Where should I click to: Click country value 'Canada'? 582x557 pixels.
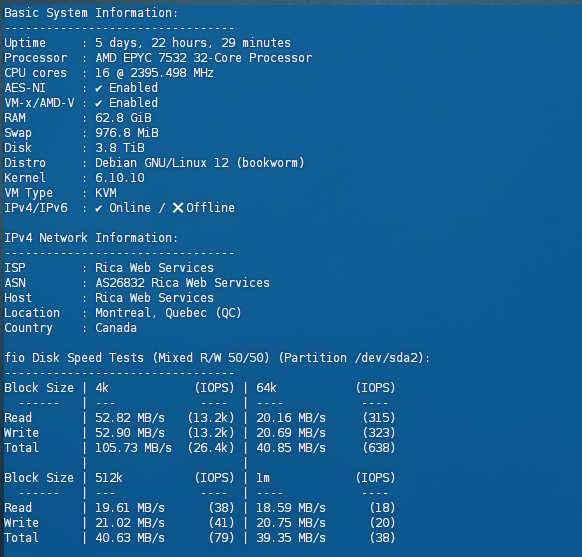click(x=116, y=328)
